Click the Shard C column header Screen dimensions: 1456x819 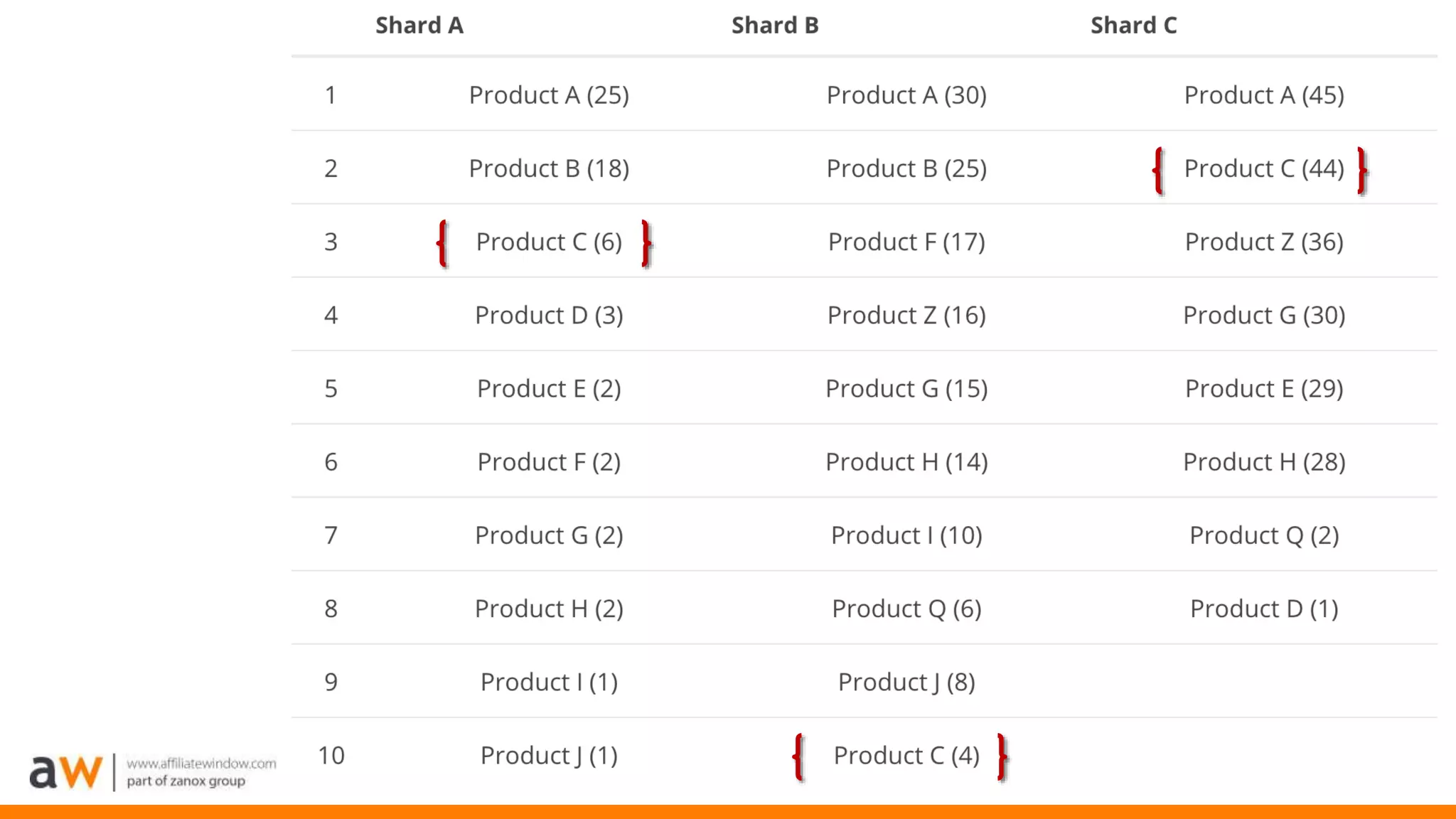(x=1133, y=26)
